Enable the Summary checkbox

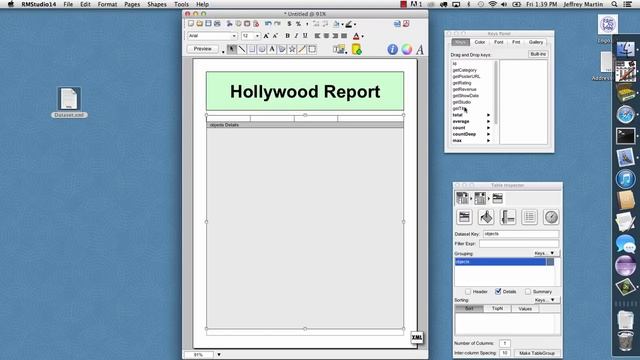click(x=528, y=291)
